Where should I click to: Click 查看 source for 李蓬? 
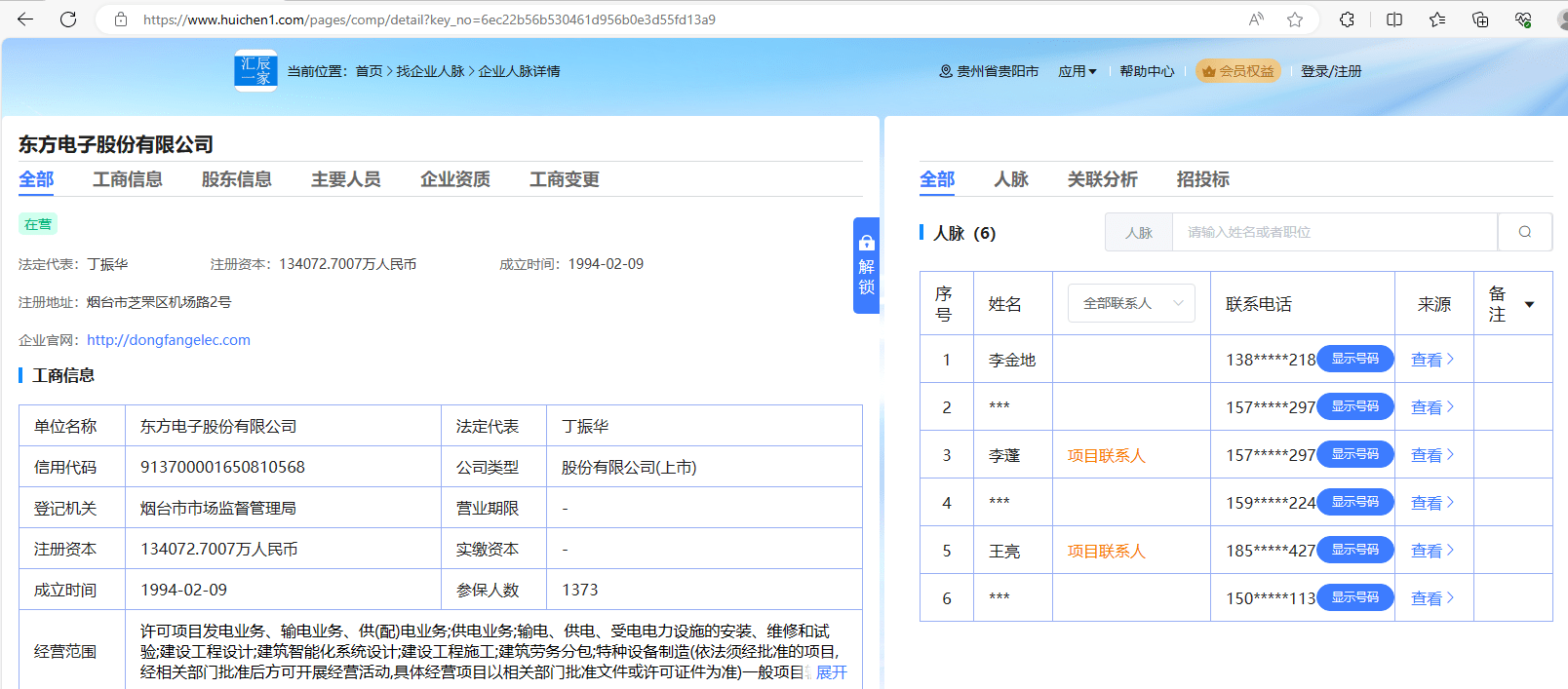click(1432, 455)
